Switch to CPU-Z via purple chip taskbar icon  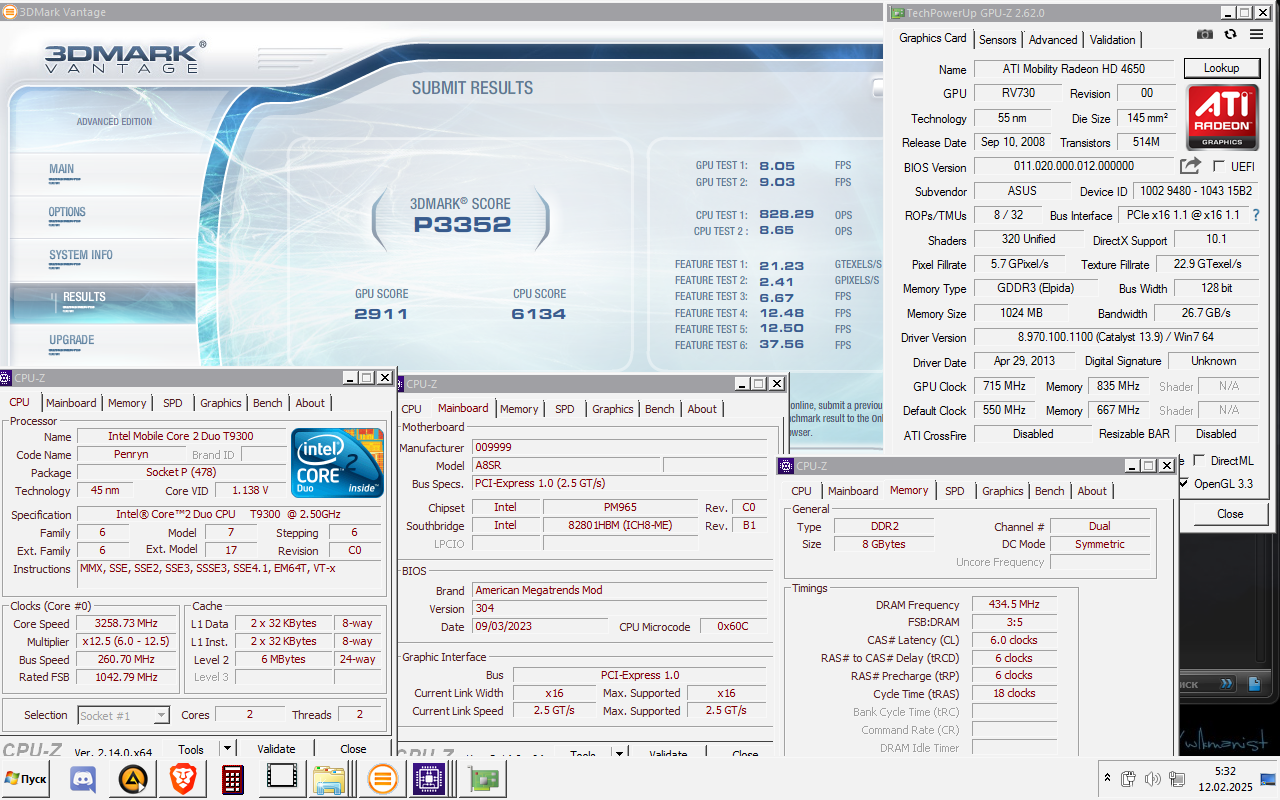click(429, 779)
